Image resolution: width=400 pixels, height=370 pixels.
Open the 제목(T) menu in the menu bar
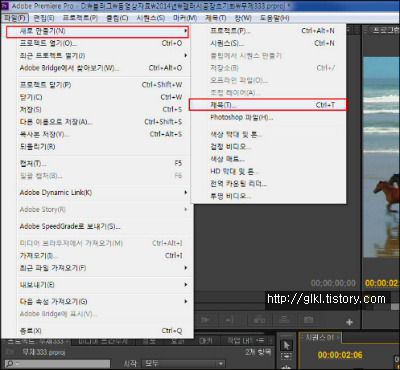click(216, 18)
